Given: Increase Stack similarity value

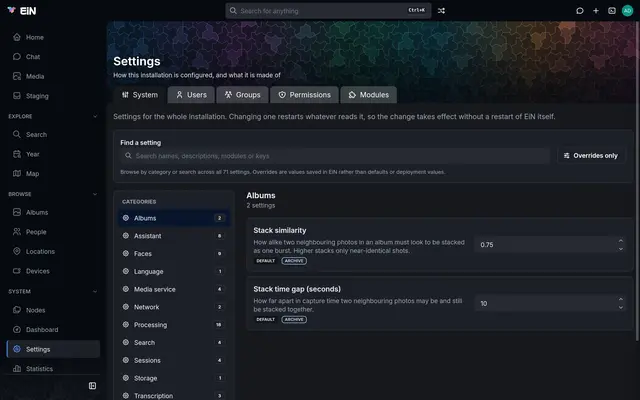Looking at the screenshot, I should pos(621,241).
